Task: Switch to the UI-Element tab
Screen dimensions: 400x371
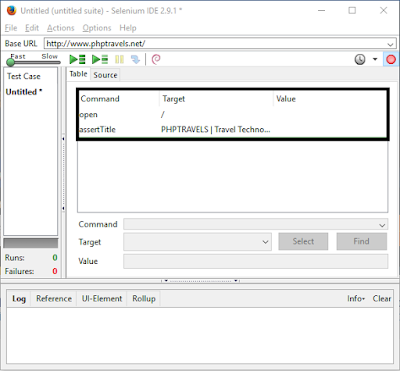Action: click(102, 299)
